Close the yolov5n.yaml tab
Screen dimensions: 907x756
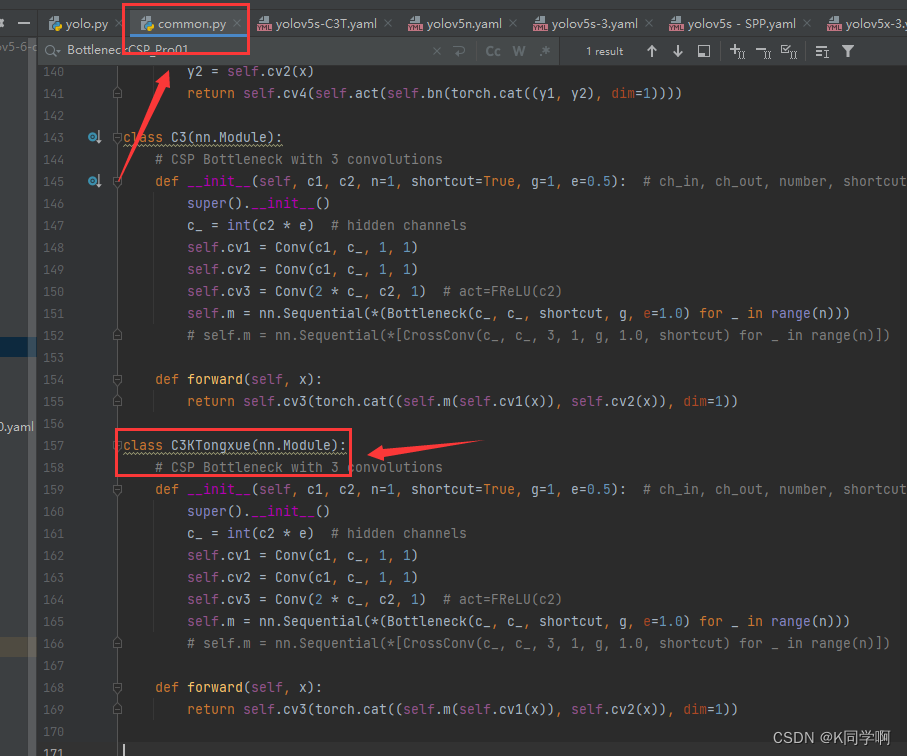pyautogui.click(x=513, y=23)
